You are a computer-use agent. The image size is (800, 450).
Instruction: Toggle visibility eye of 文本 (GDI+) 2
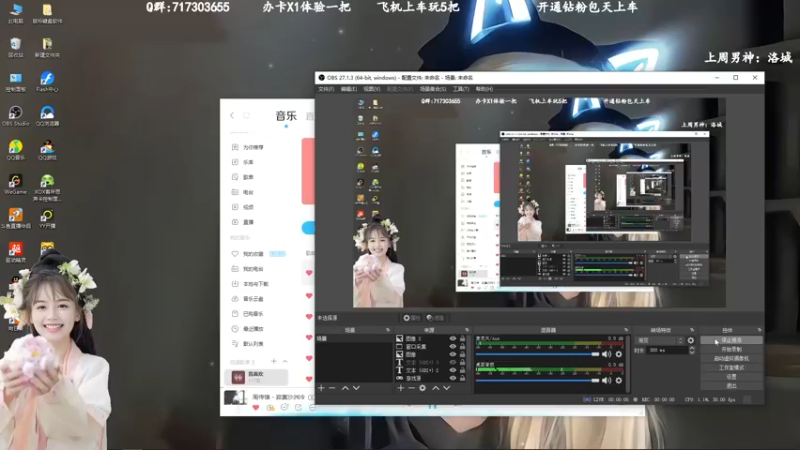453,370
